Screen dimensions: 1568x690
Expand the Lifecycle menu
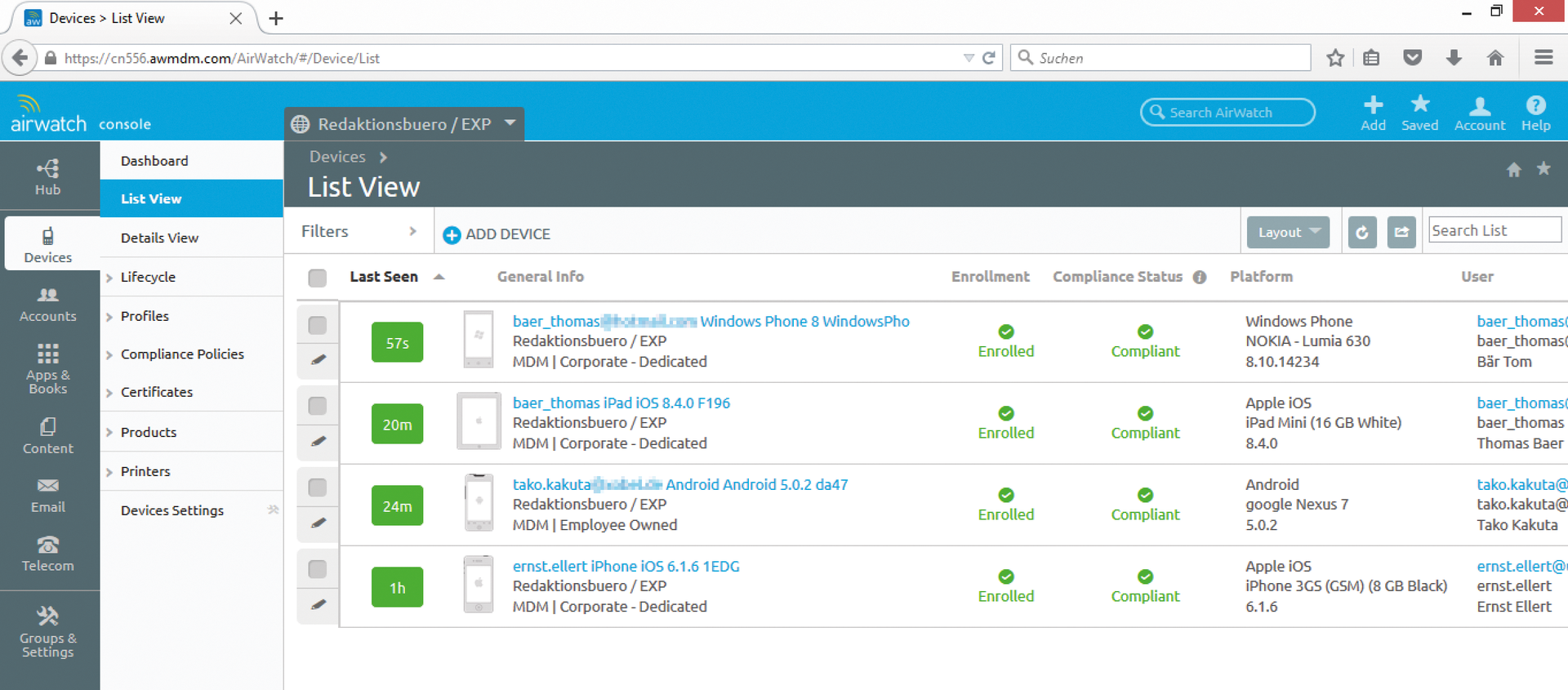point(147,277)
